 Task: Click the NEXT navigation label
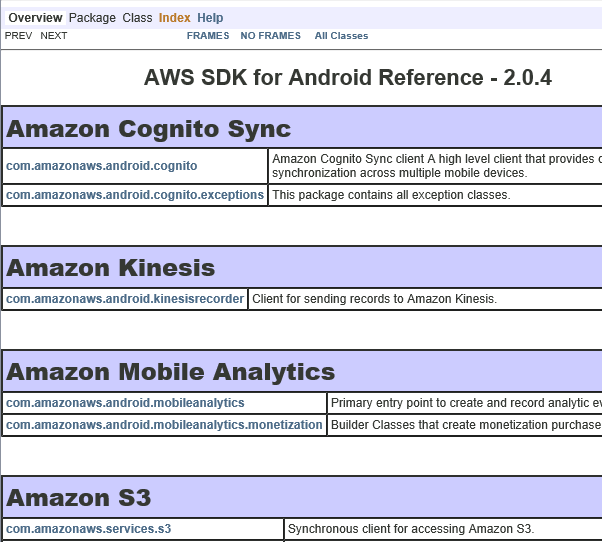(x=54, y=36)
